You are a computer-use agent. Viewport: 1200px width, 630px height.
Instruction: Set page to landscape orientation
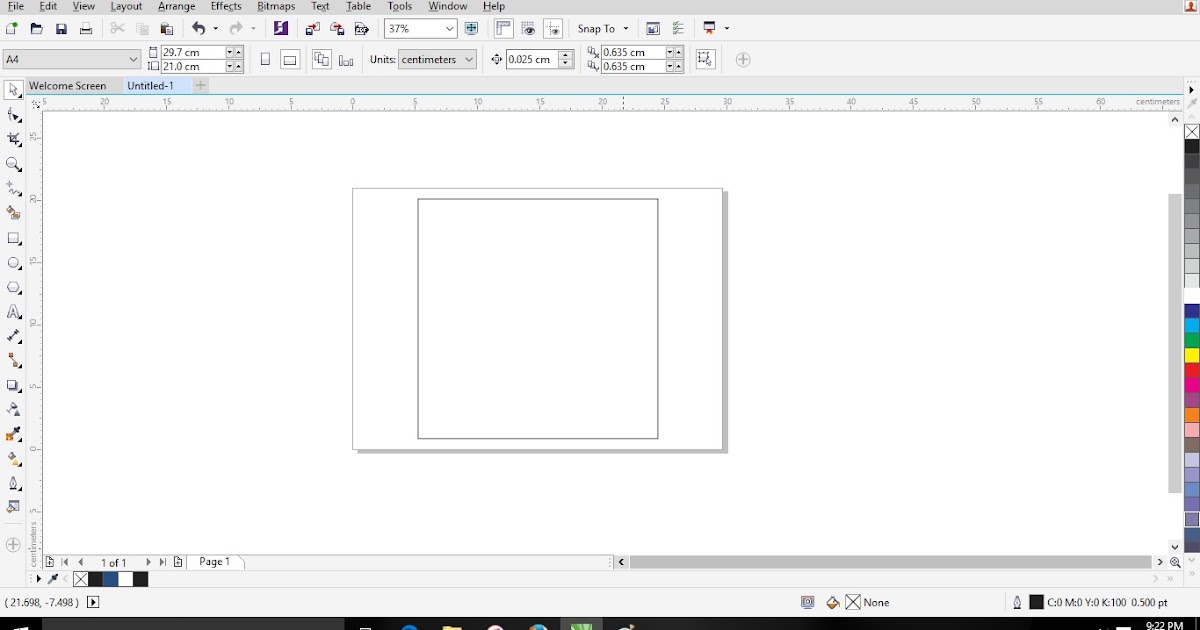(290, 60)
